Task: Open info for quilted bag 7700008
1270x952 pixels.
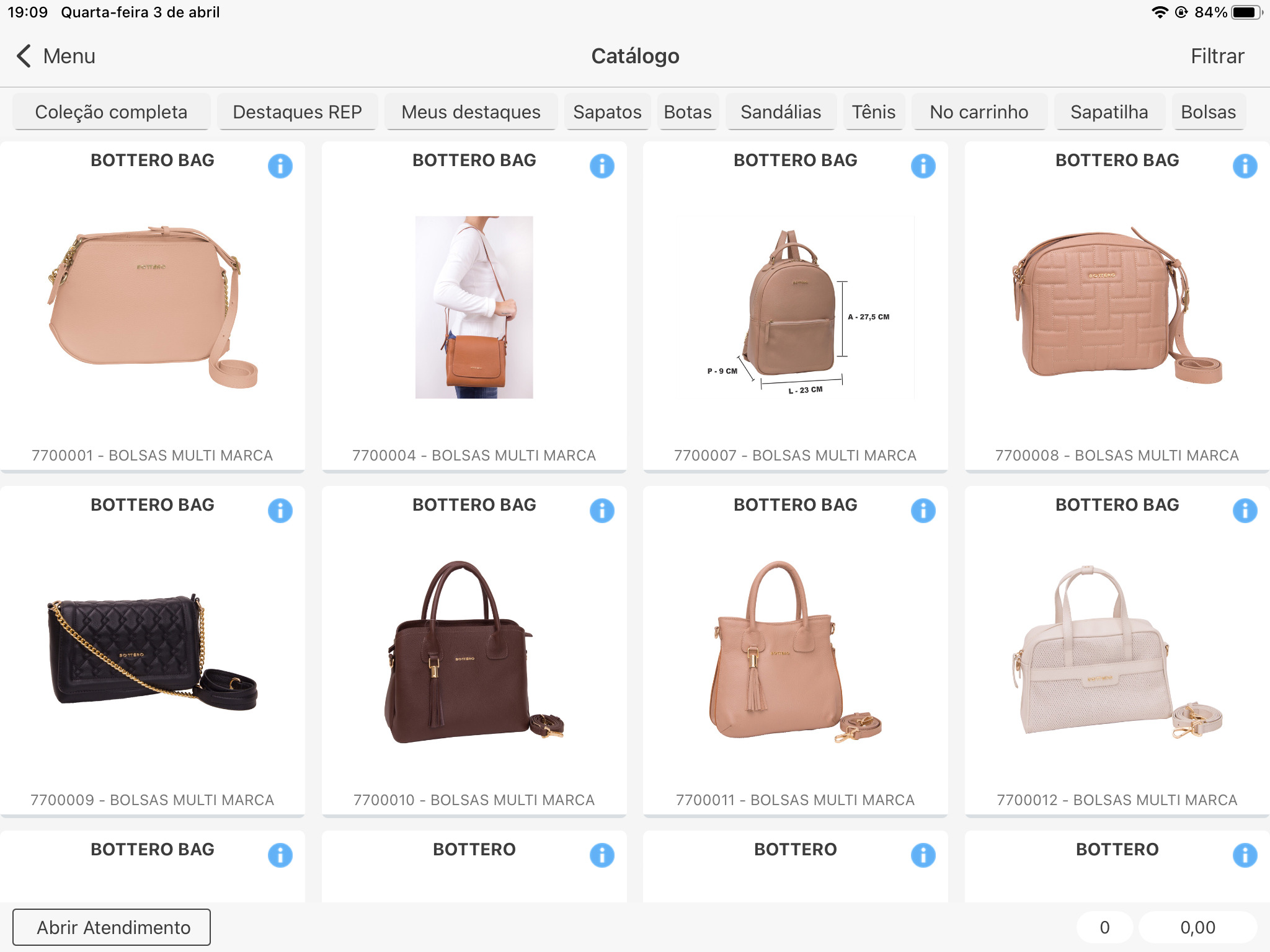Action: pos(1244,166)
